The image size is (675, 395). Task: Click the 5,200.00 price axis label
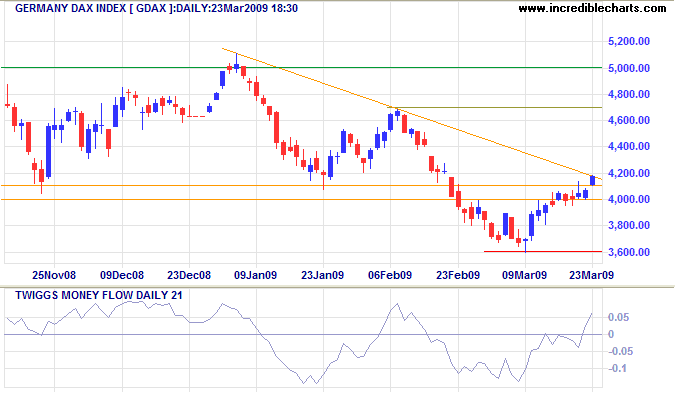point(629,42)
